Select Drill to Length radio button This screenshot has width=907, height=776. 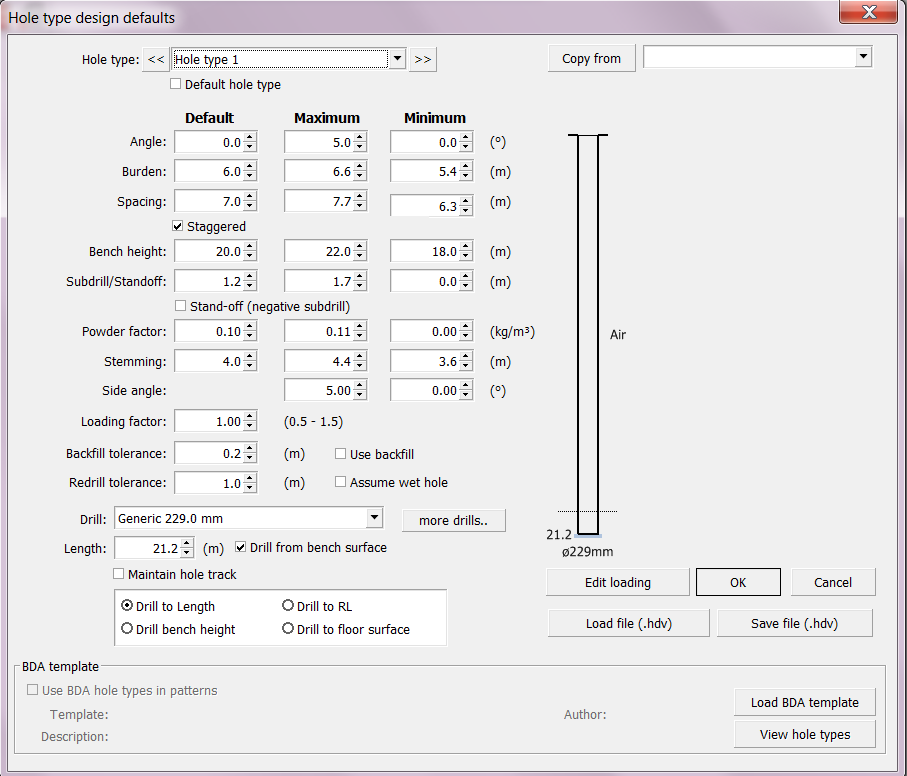pos(127,605)
